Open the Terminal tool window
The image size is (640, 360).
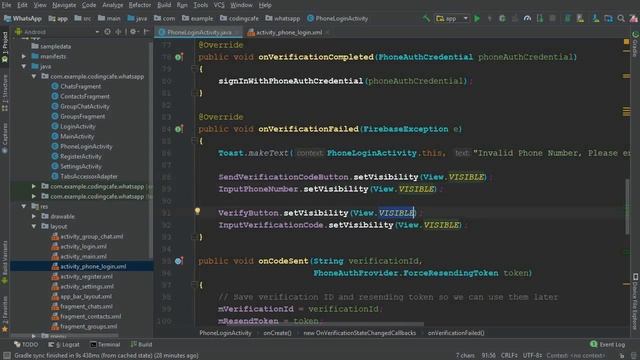pyautogui.click(x=105, y=344)
